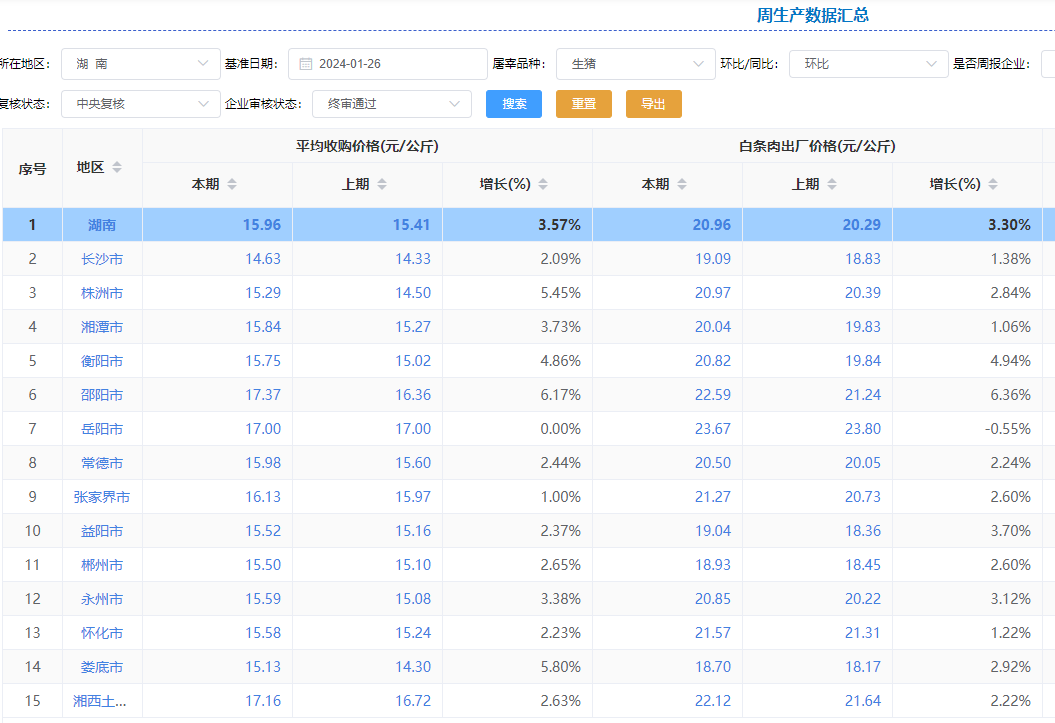Expand the 屠宰品种 dropdown showing 生猪
The width and height of the screenshot is (1055, 723).
[635, 64]
